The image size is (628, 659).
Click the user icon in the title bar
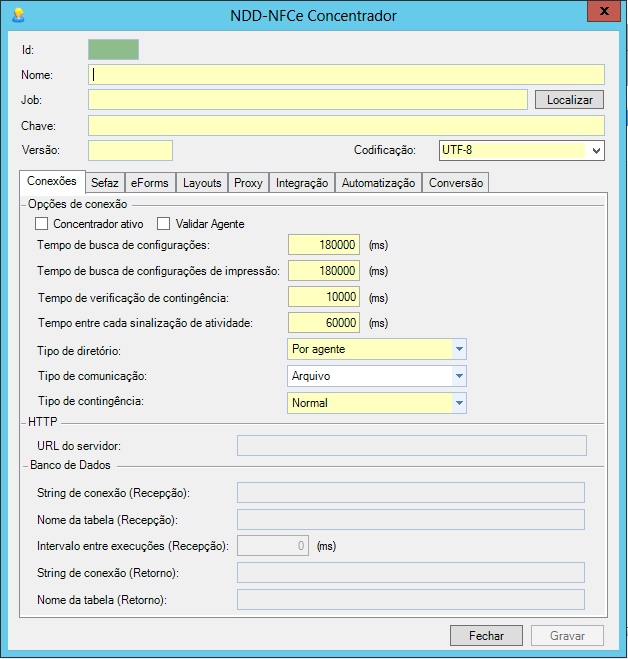(x=18, y=16)
